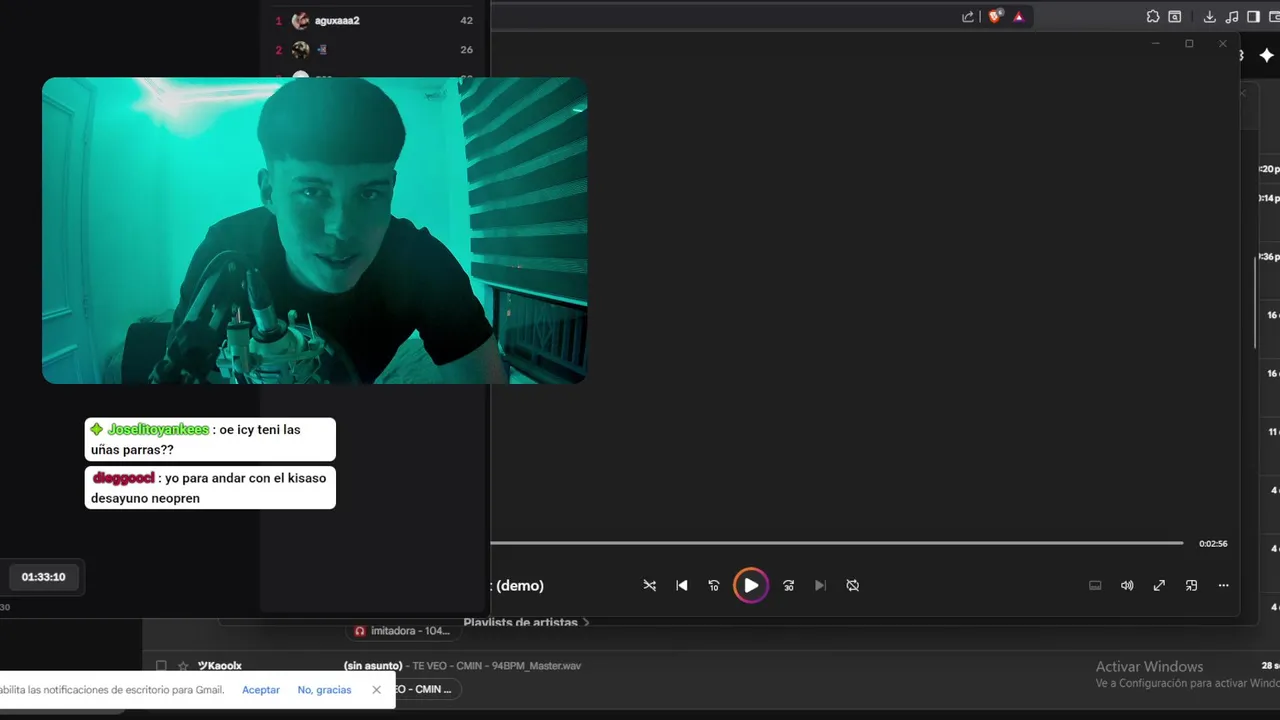Maximize the media player window
The width and height of the screenshot is (1280, 720).
click(x=1189, y=44)
